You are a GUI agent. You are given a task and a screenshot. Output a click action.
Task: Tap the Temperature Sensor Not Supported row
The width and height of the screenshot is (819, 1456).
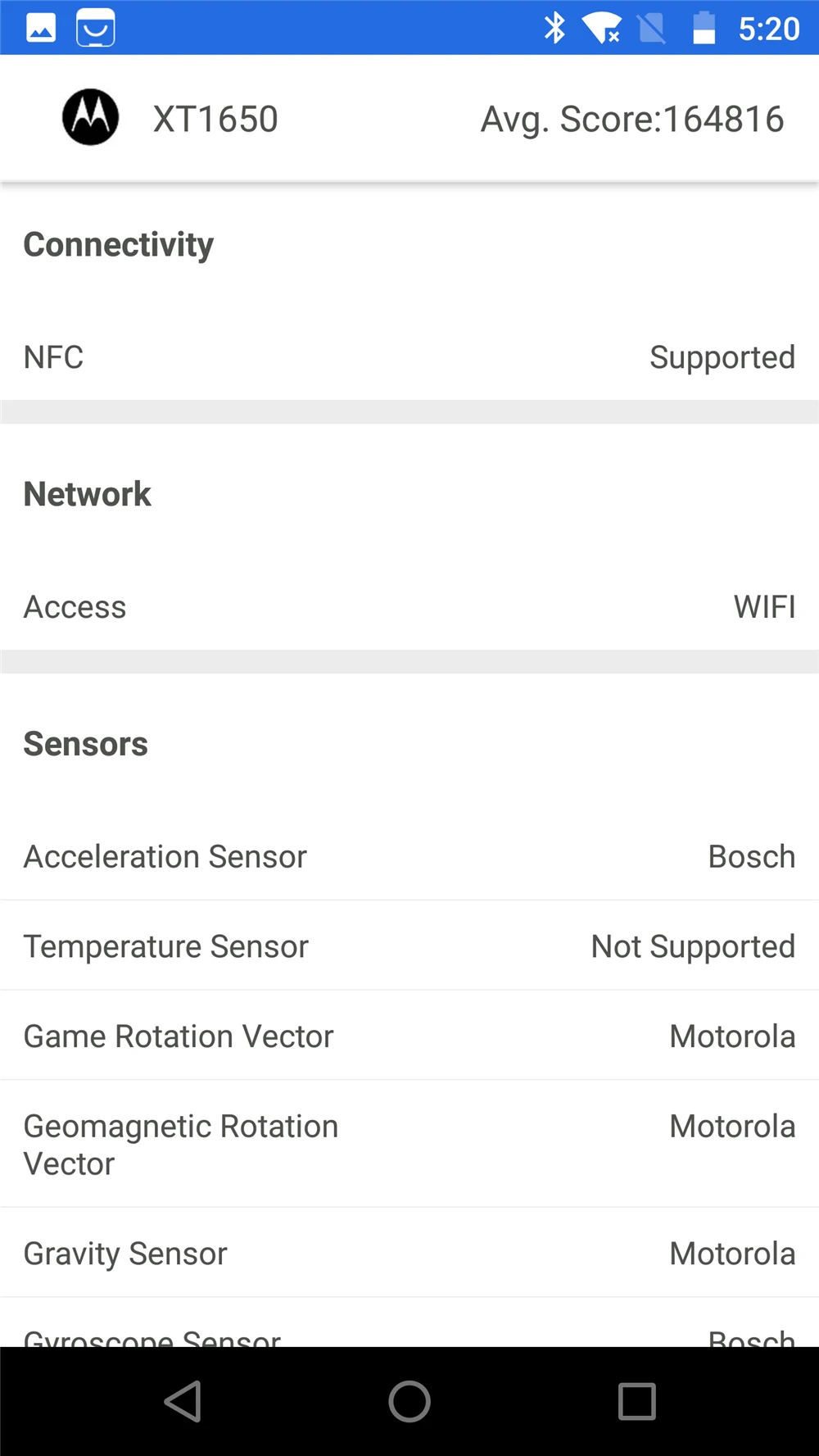(409, 946)
